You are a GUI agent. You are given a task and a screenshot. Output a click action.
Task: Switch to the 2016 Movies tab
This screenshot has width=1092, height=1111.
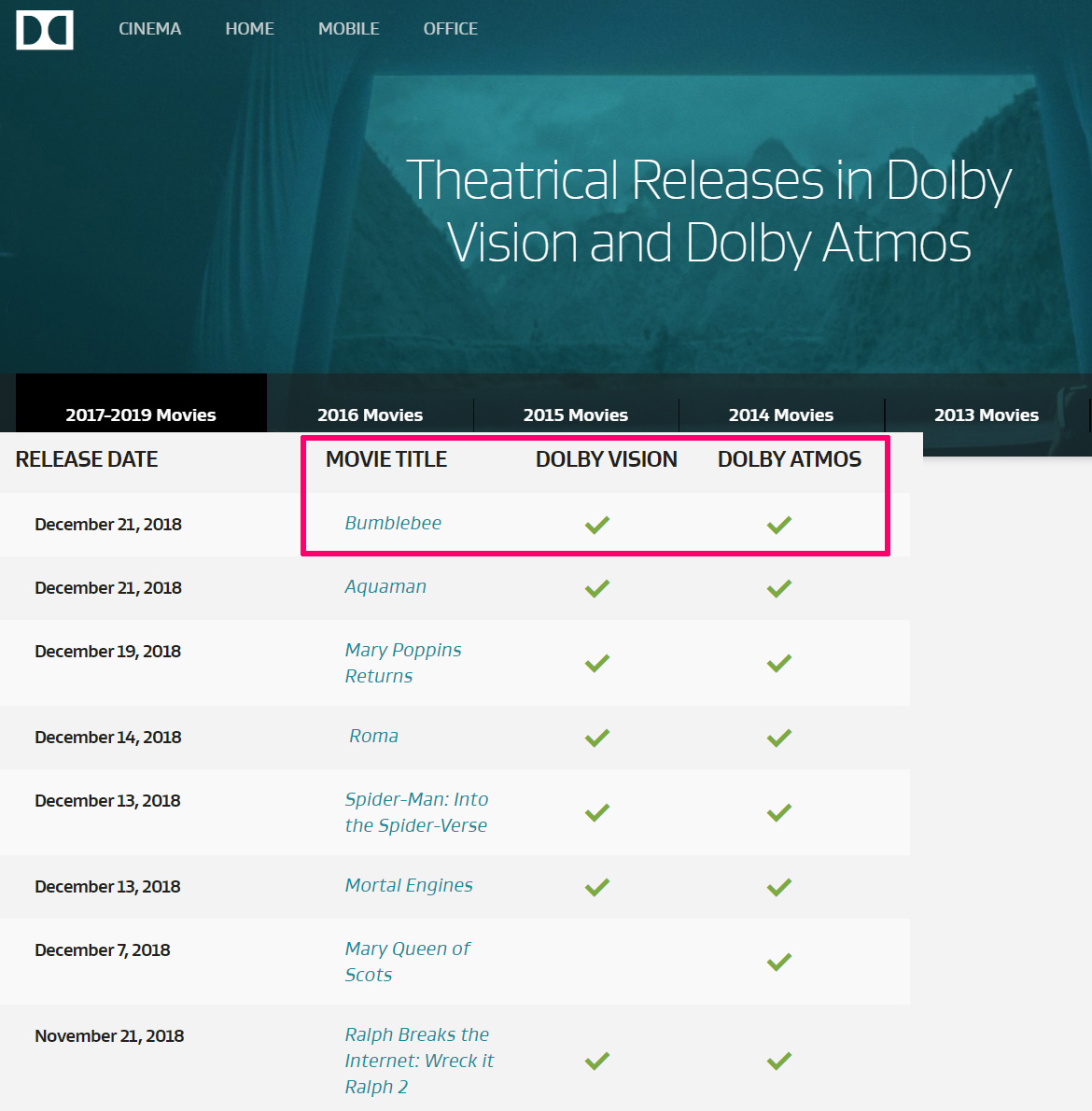click(x=370, y=415)
